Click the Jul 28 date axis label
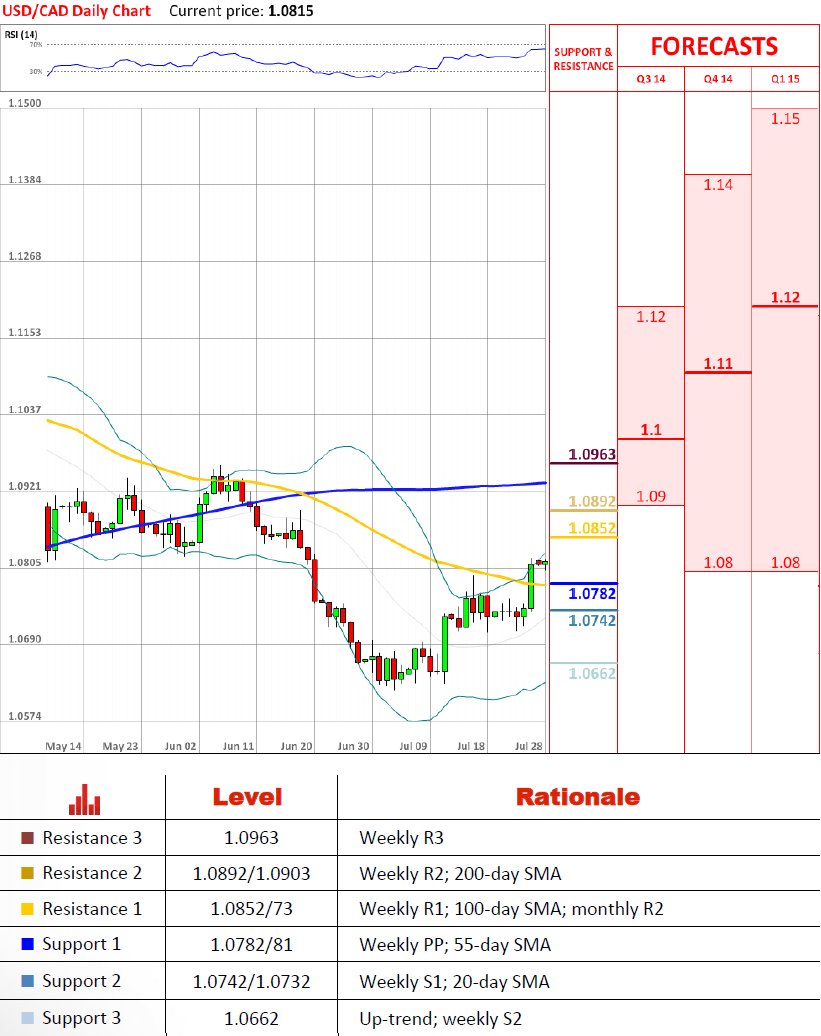821x1036 pixels. [528, 746]
